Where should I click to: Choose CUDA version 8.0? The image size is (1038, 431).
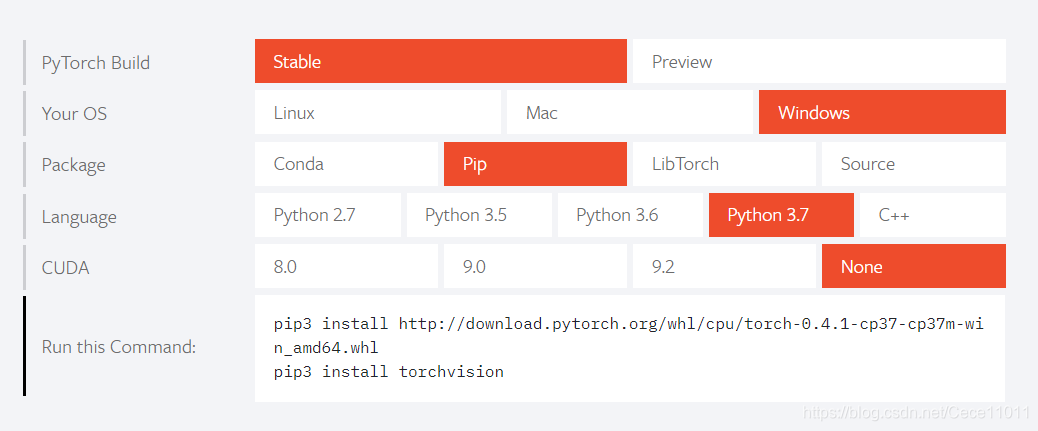346,266
